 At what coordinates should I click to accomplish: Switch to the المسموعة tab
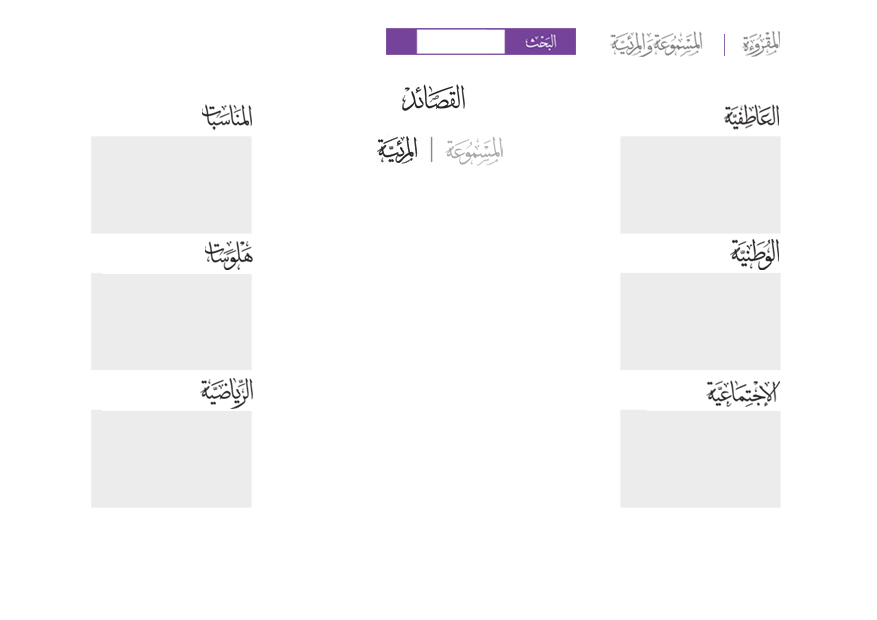tap(474, 150)
